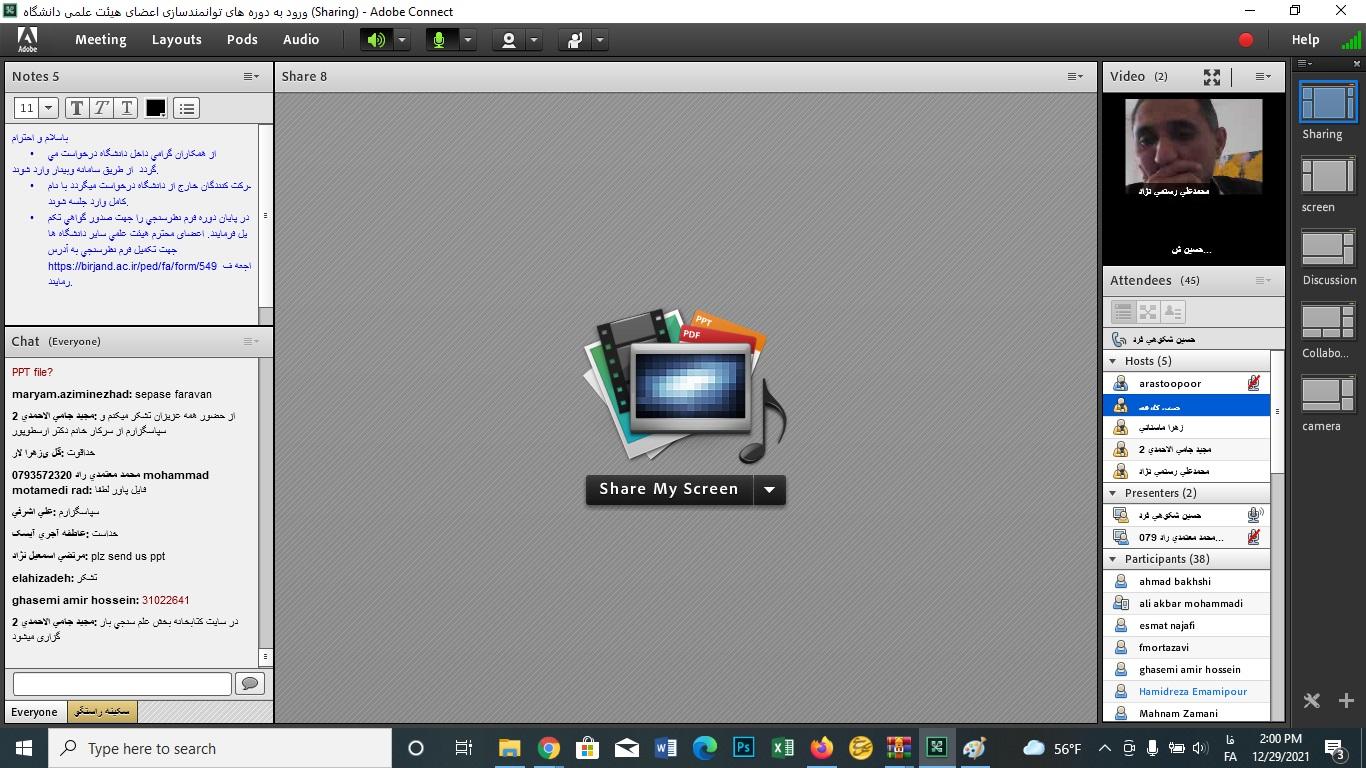Select host arastoopoor in attendees
This screenshot has width=1366, height=768.
1186,383
